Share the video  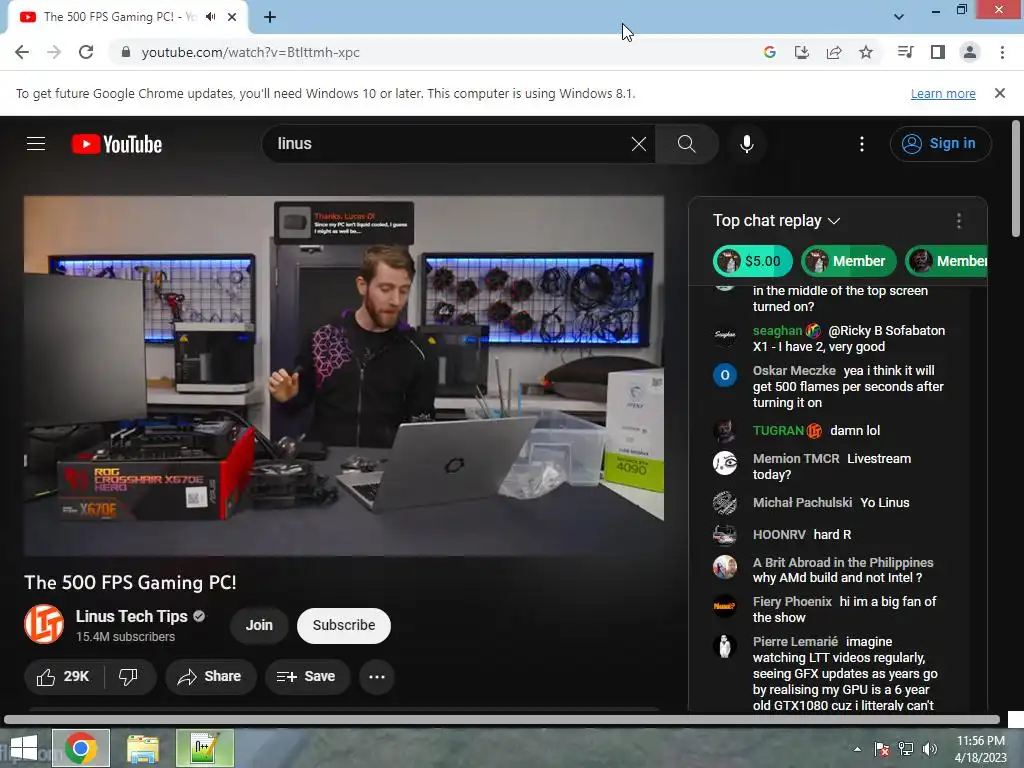210,677
